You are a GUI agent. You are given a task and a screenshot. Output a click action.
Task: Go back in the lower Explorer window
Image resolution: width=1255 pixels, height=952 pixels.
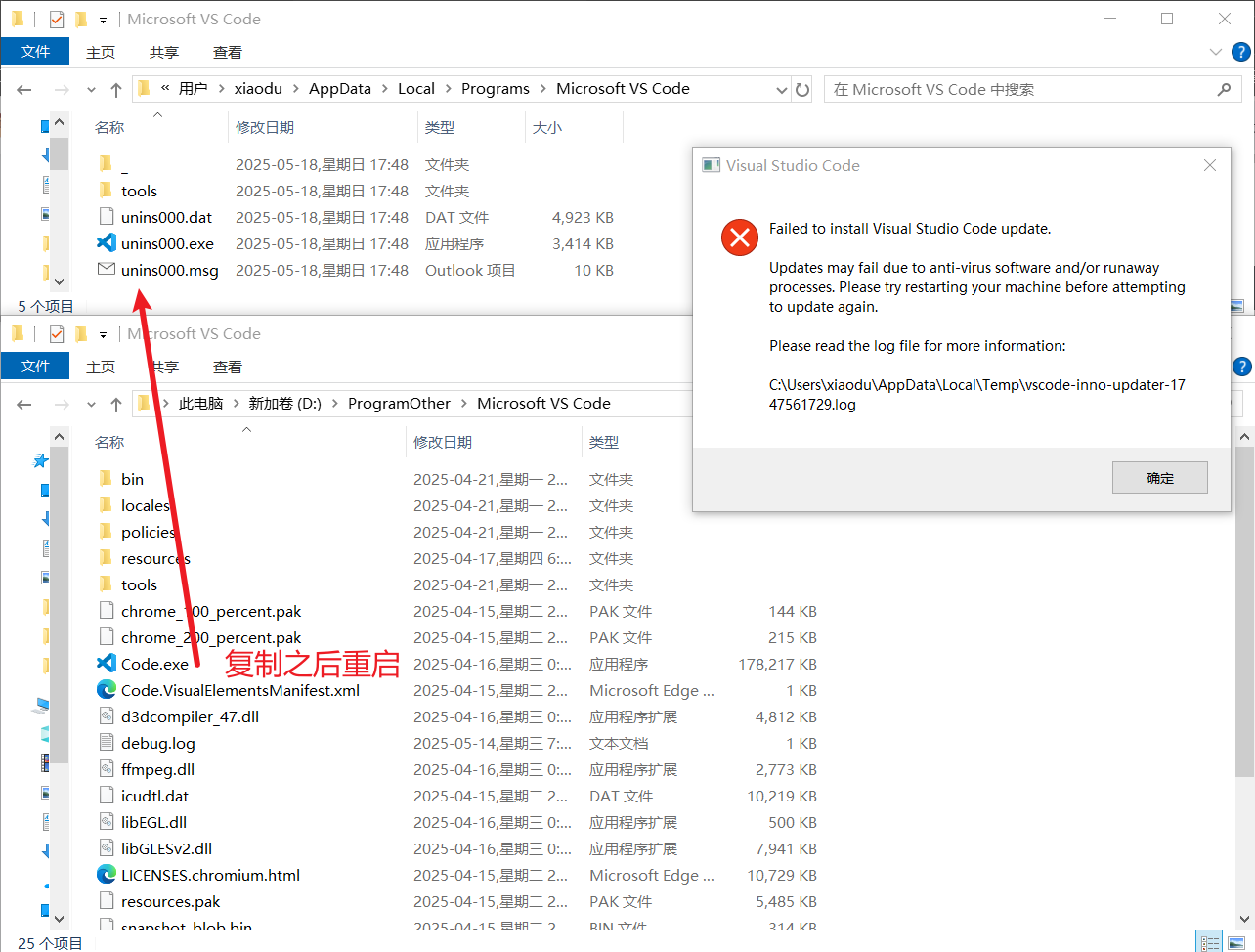(x=24, y=404)
